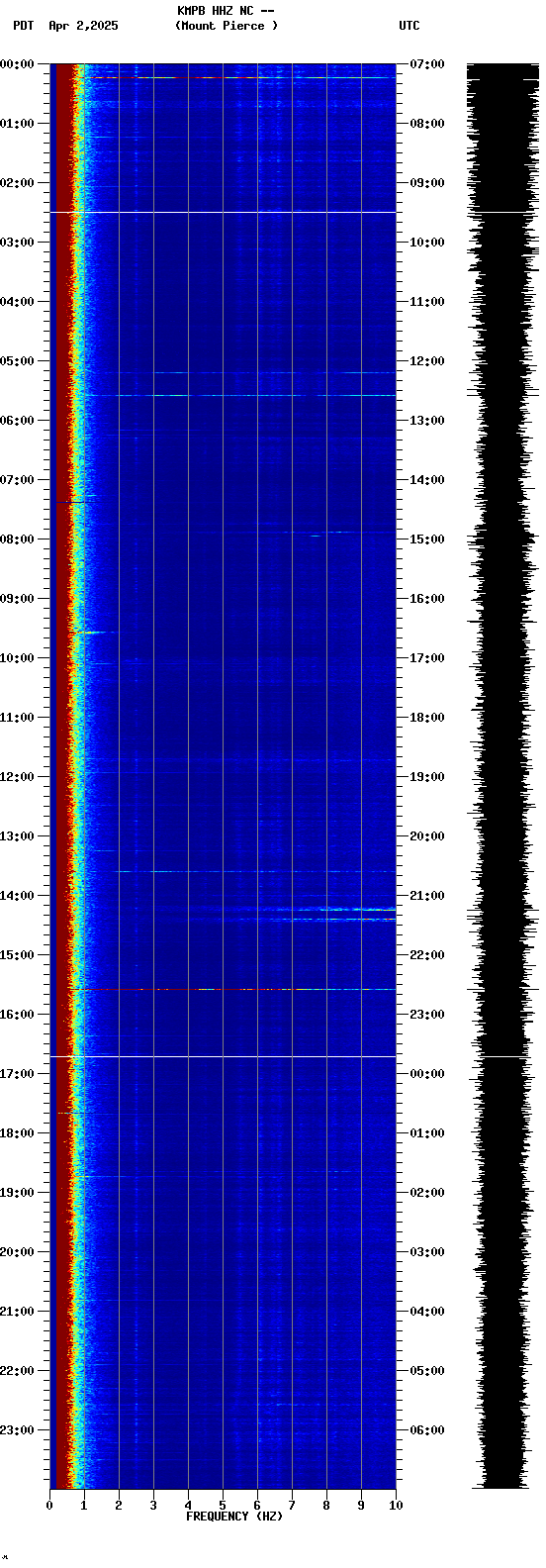Image resolution: width=546 pixels, height=1568 pixels.
Task: Click the PDT timezone label
Action: [x=24, y=26]
